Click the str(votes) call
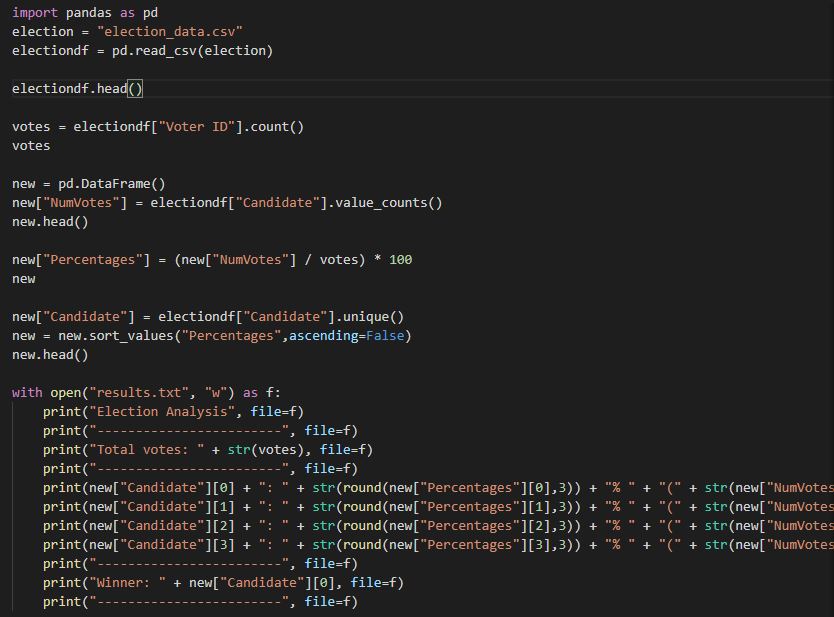Viewport: 834px width, 617px height. (x=266, y=450)
